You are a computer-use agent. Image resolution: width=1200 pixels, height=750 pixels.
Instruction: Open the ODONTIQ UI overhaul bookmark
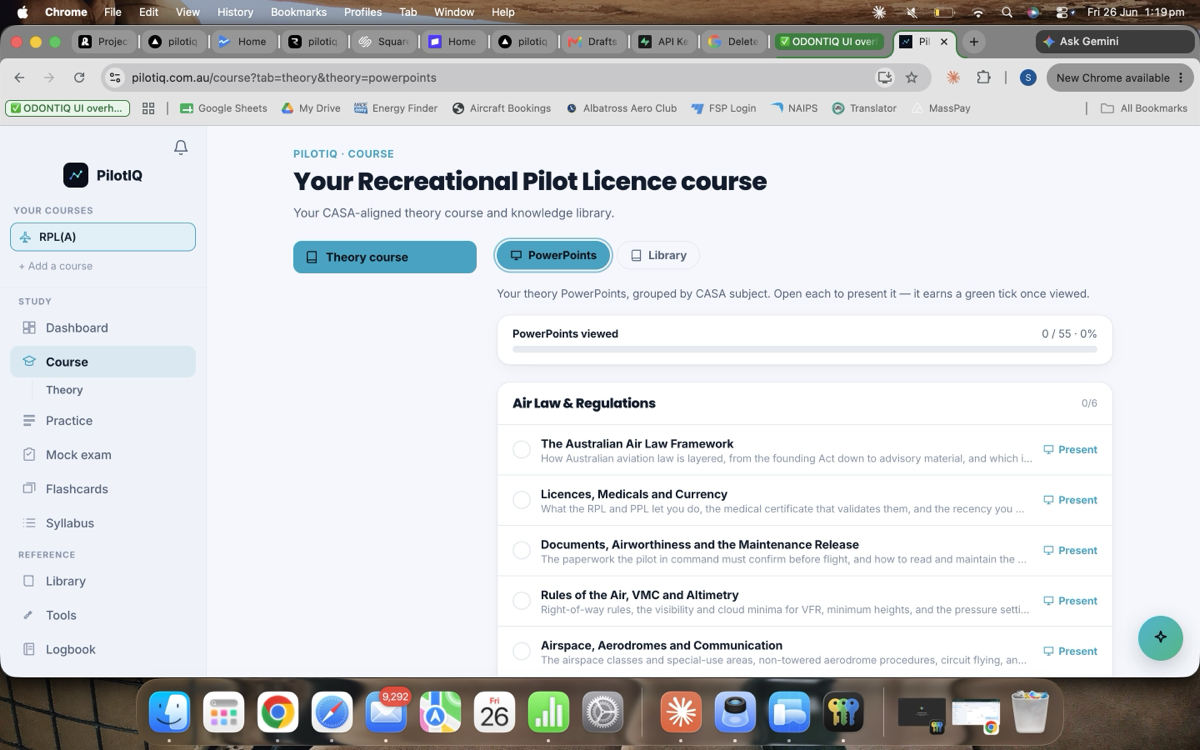click(x=68, y=108)
